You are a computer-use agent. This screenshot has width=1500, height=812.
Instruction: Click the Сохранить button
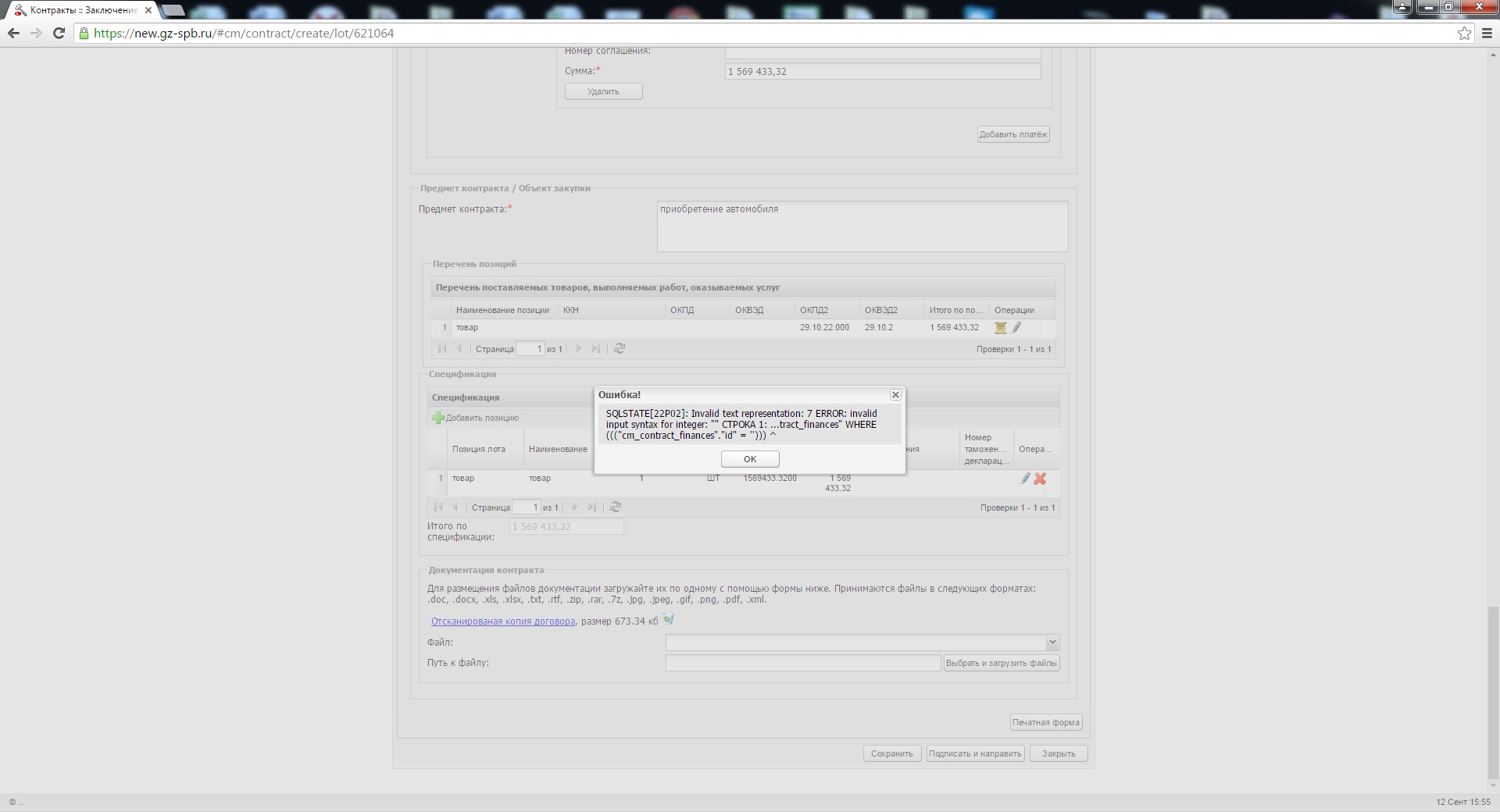(x=891, y=753)
